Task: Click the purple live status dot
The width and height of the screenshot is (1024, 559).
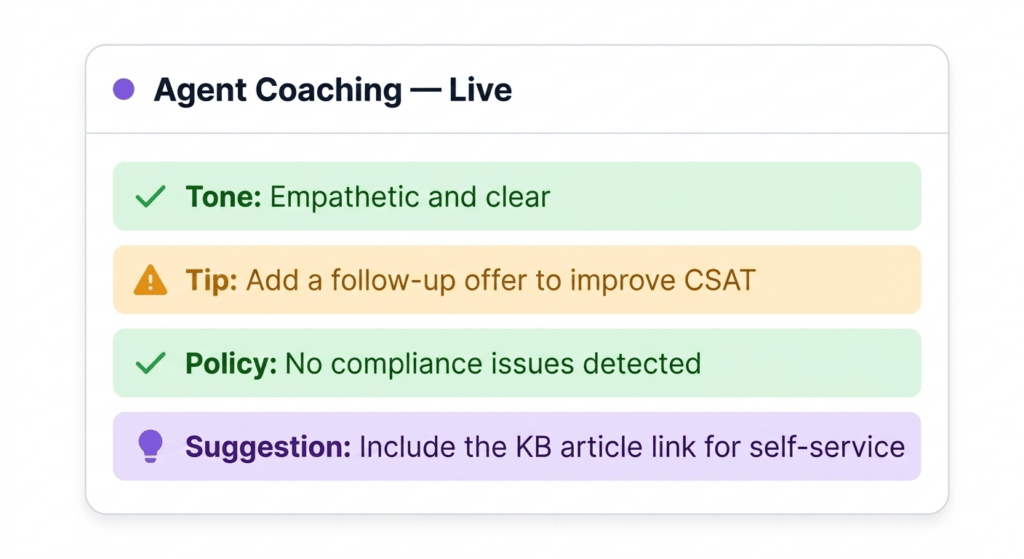Action: (x=123, y=90)
